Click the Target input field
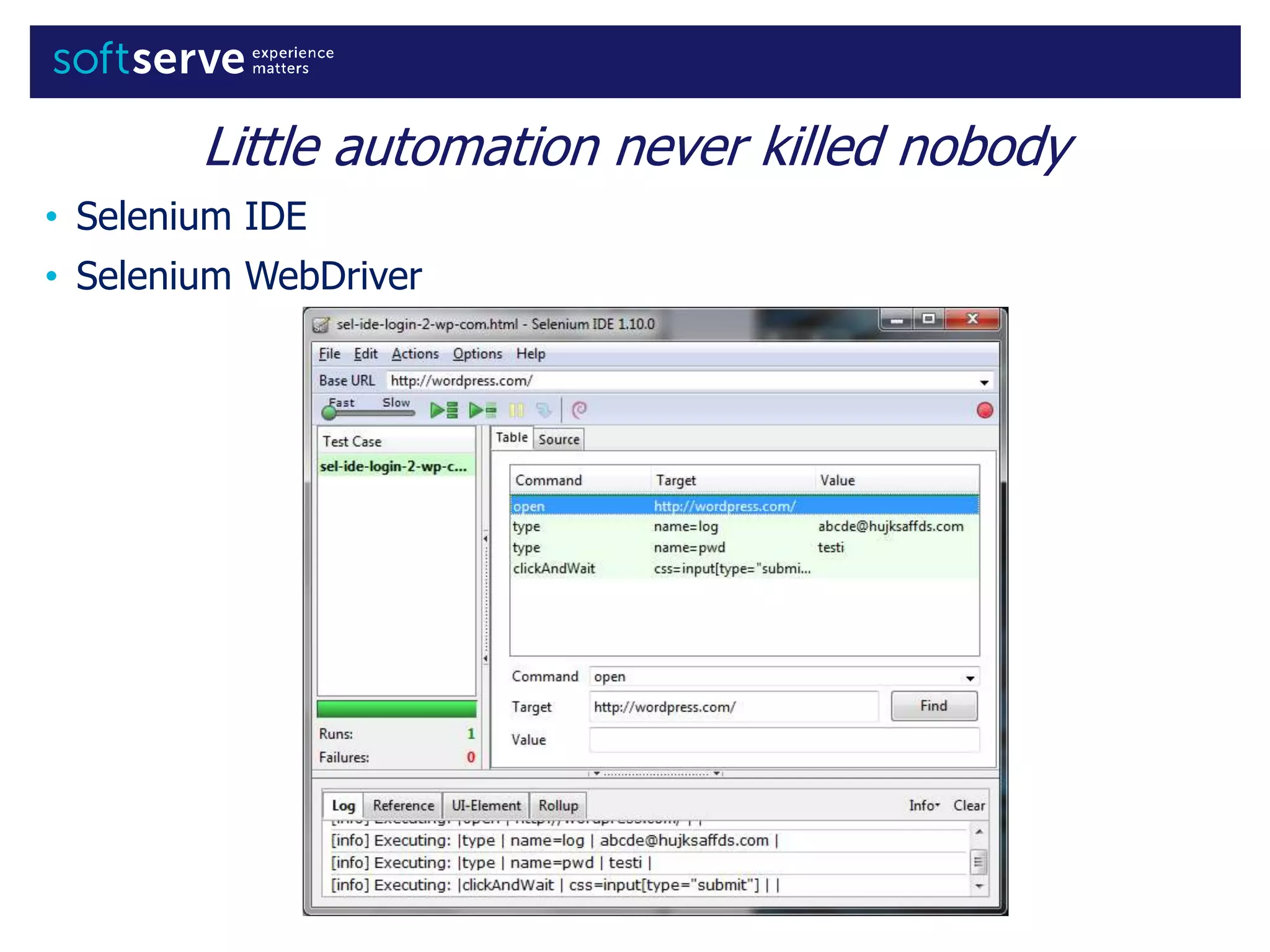The image size is (1270, 952). point(734,707)
